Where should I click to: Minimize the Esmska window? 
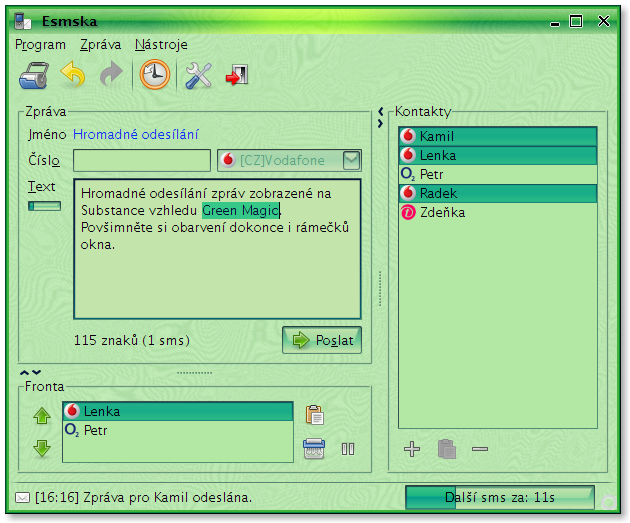[x=555, y=22]
